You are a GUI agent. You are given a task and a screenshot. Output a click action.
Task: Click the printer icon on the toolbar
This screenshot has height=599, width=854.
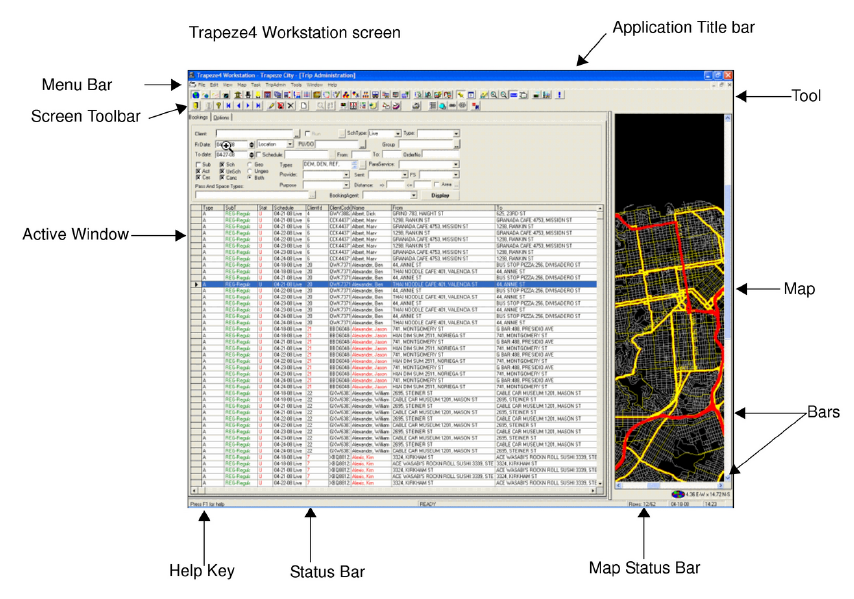pyautogui.click(x=414, y=107)
